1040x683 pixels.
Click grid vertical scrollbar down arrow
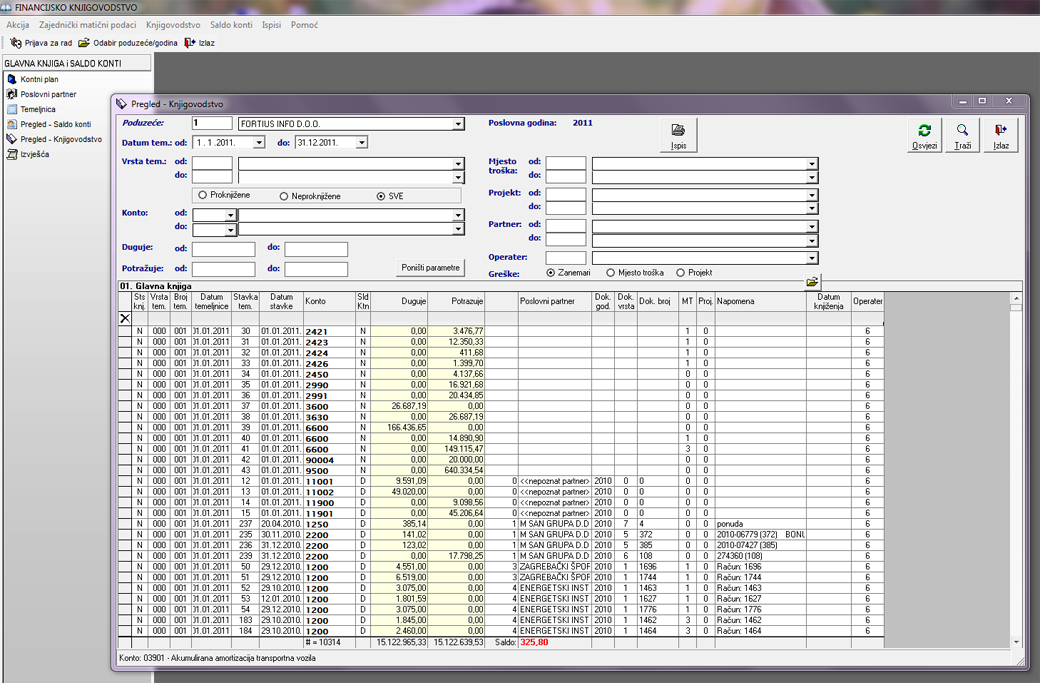tap(1016, 642)
